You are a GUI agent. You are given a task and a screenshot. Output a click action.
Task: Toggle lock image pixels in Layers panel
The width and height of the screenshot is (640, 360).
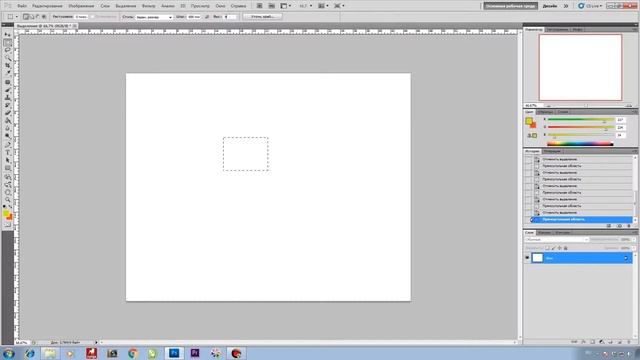[x=553, y=248]
